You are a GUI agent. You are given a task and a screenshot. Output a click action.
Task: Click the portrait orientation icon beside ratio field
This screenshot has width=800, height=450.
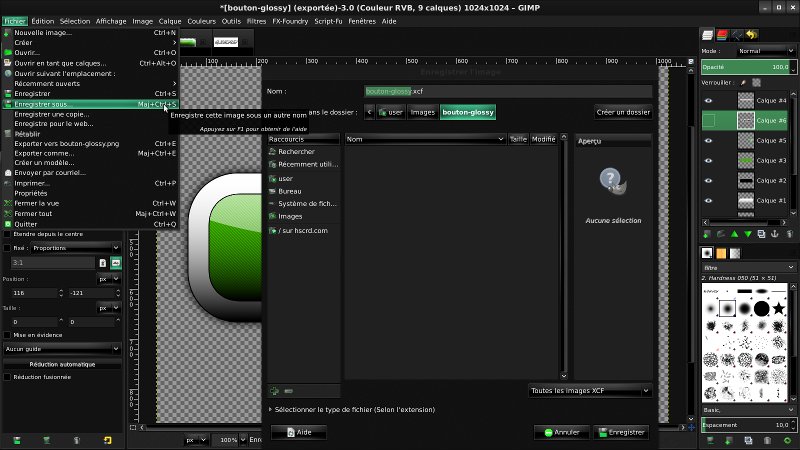coord(103,263)
